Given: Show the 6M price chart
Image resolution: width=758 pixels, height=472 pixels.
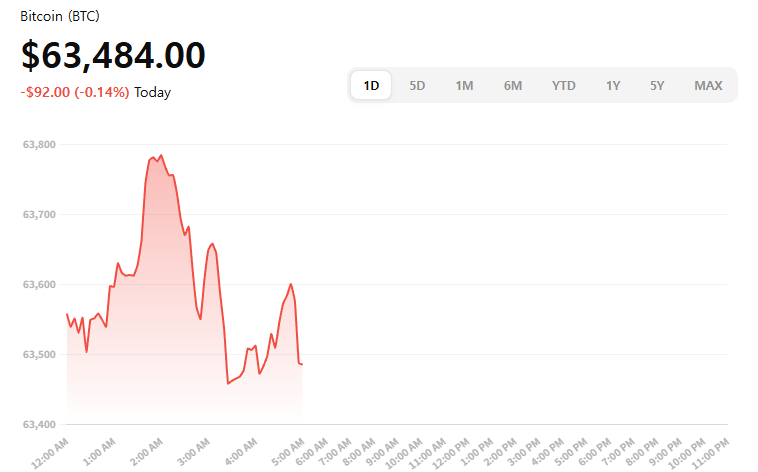Looking at the screenshot, I should tap(512, 86).
